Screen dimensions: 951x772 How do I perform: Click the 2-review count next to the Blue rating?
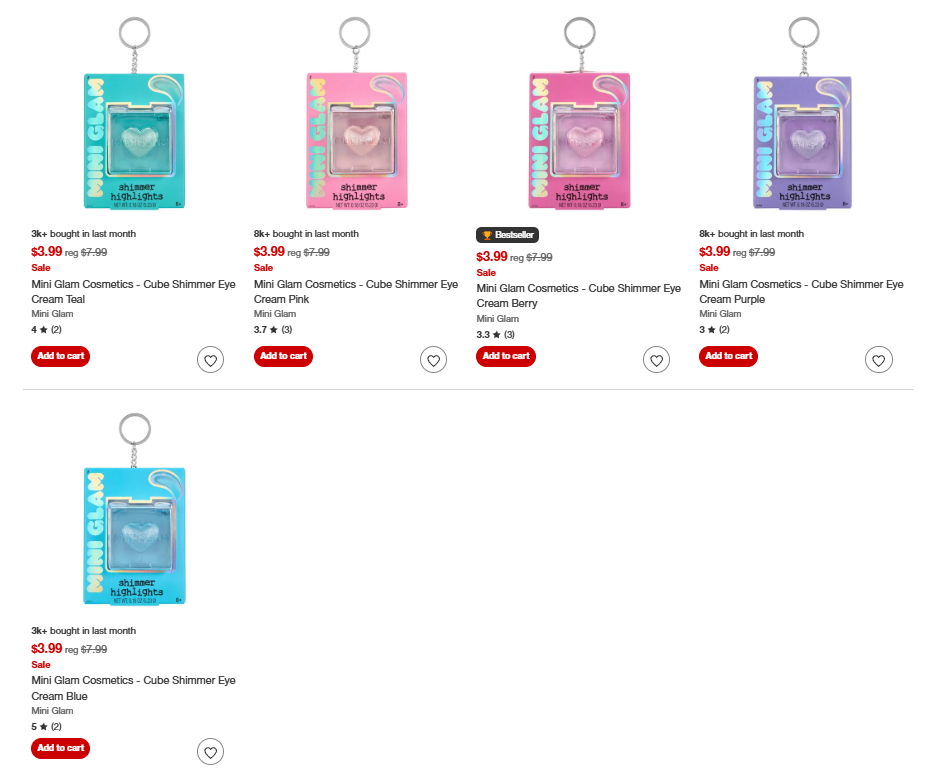point(57,726)
